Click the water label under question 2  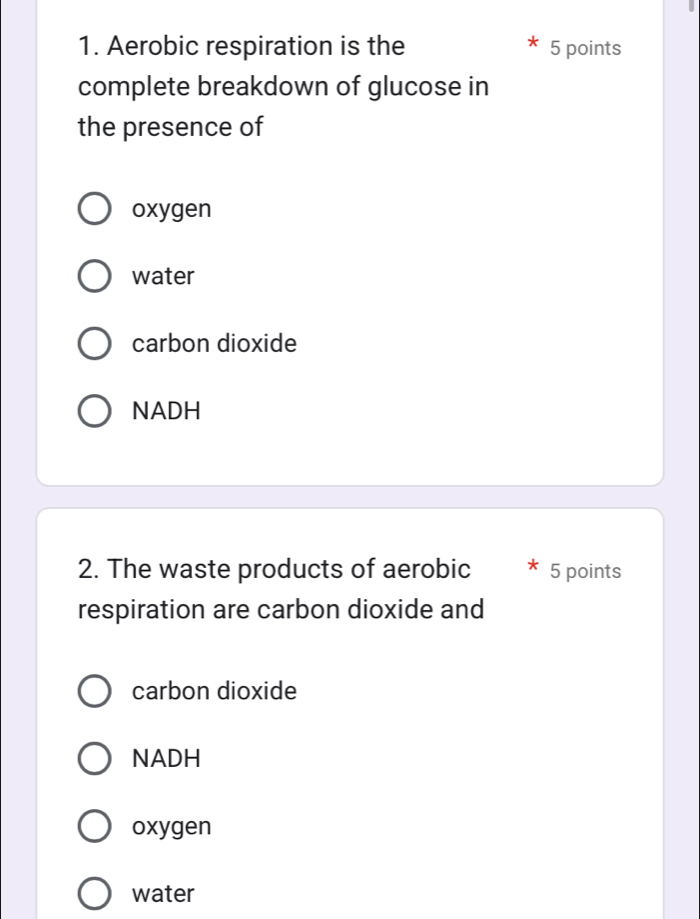[x=162, y=893]
